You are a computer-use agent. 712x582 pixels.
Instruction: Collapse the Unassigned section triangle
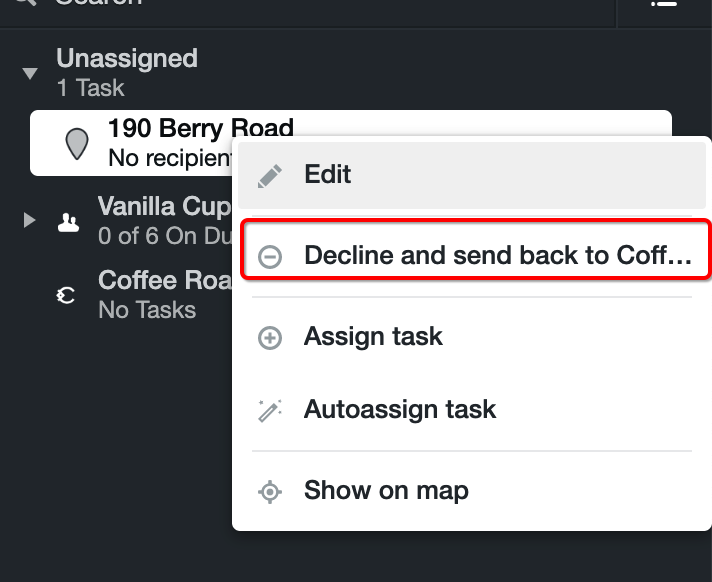(x=30, y=73)
